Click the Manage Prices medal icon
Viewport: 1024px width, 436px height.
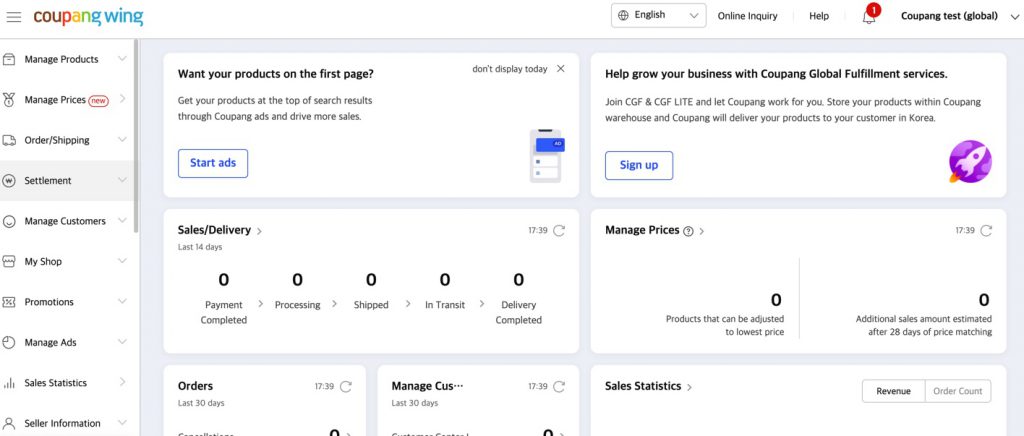(9, 100)
